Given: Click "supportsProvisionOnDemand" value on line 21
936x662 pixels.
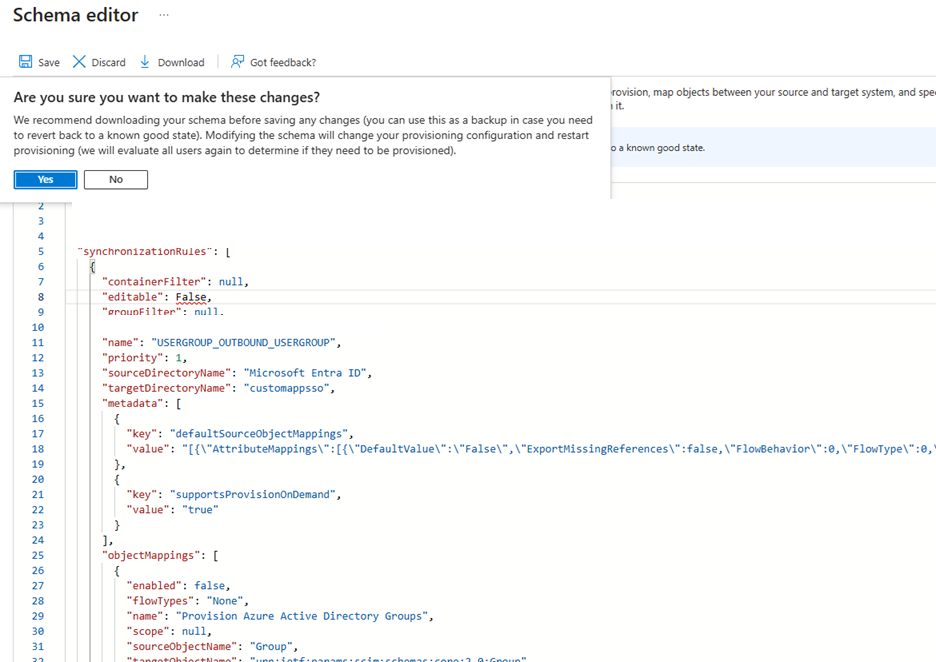Looking at the screenshot, I should (x=253, y=494).
